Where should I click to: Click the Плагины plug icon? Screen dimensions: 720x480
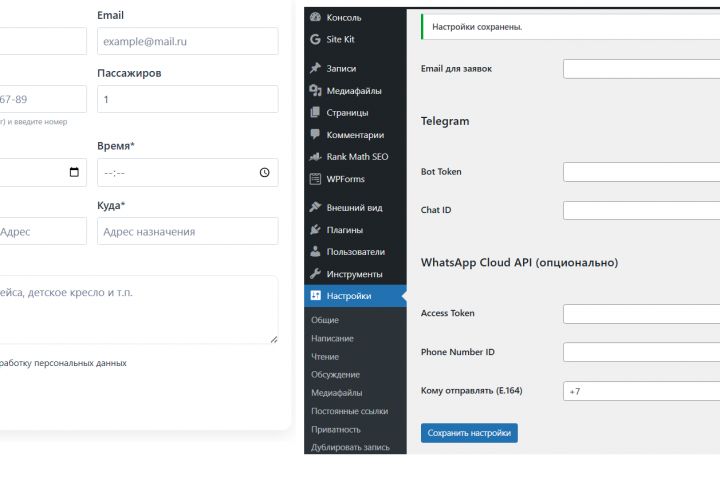(316, 230)
